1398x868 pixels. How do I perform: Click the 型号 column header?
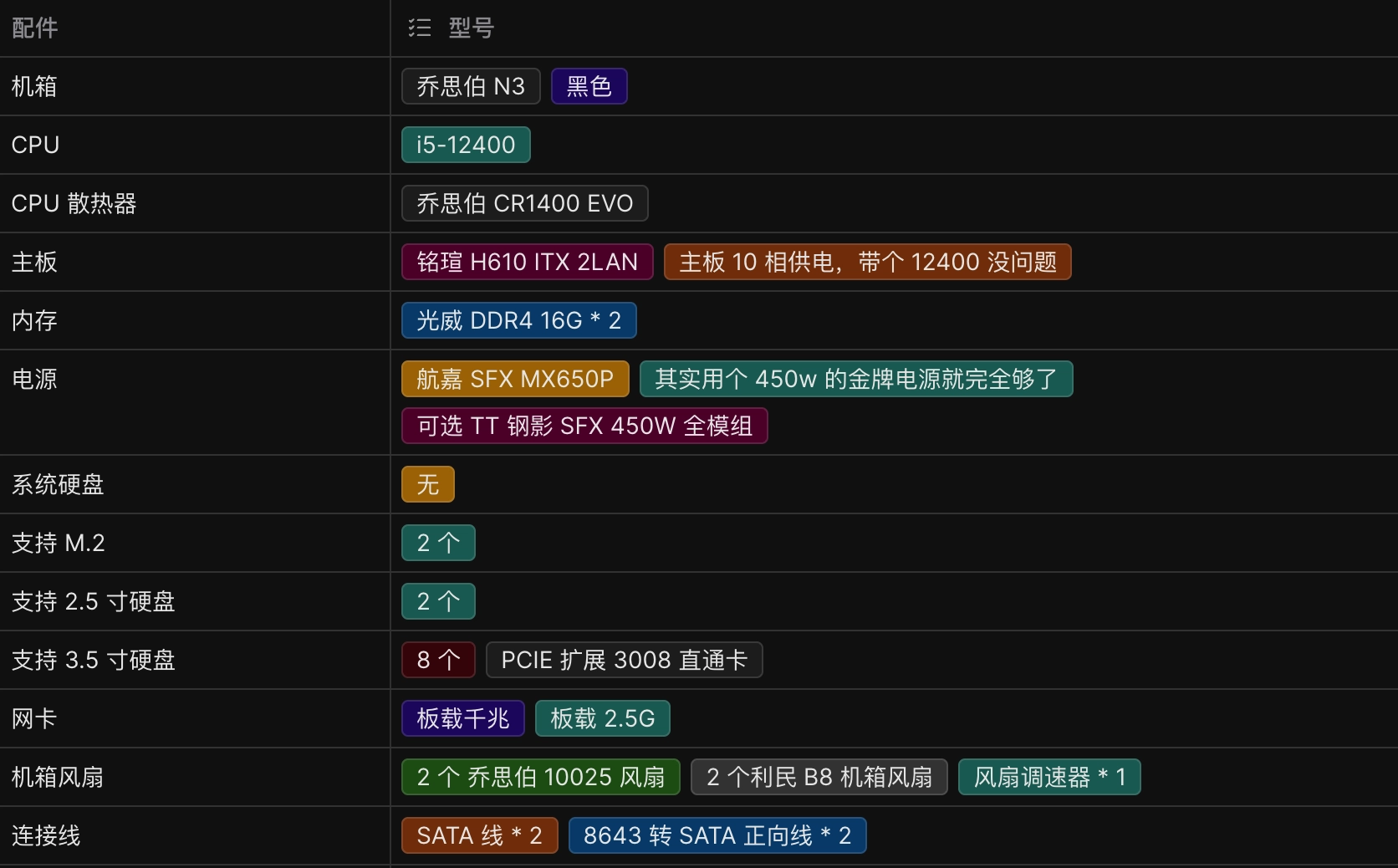[472, 28]
